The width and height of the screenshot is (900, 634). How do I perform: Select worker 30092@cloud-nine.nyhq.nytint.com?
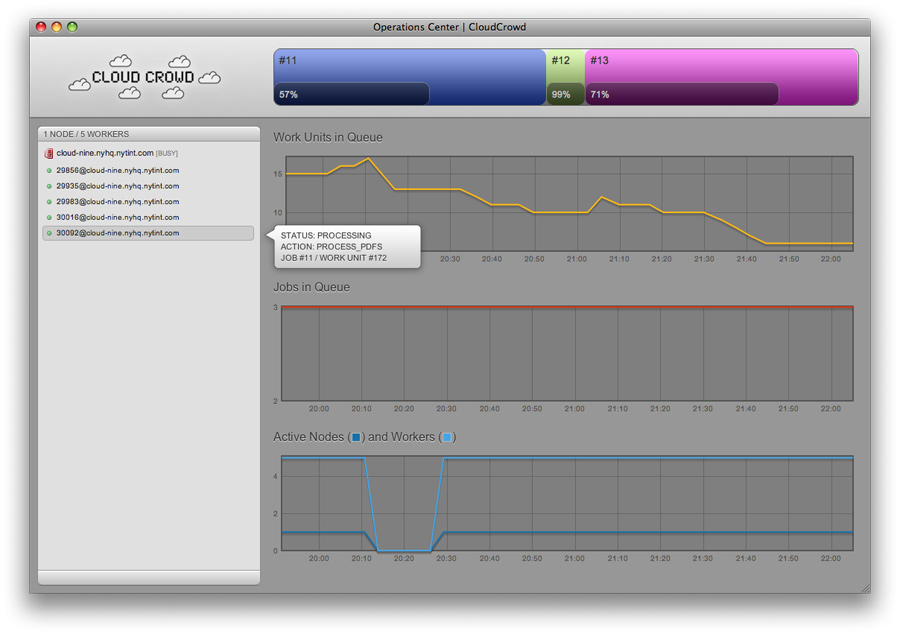117,233
